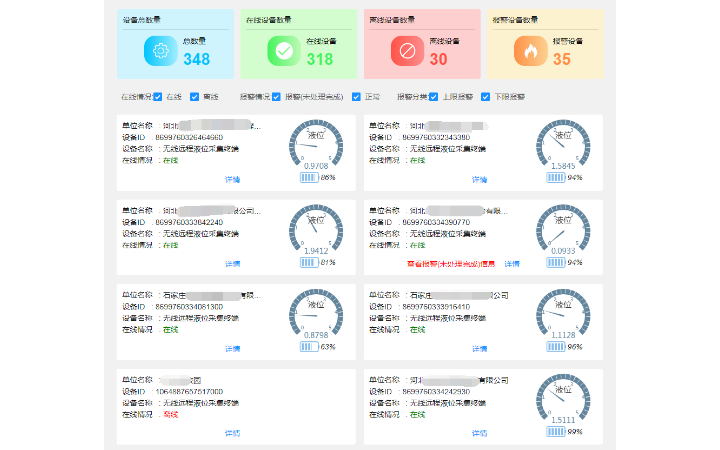The width and height of the screenshot is (720, 450).
Task: Open 详情 for the device reading 1.5845
Action: pos(479,180)
